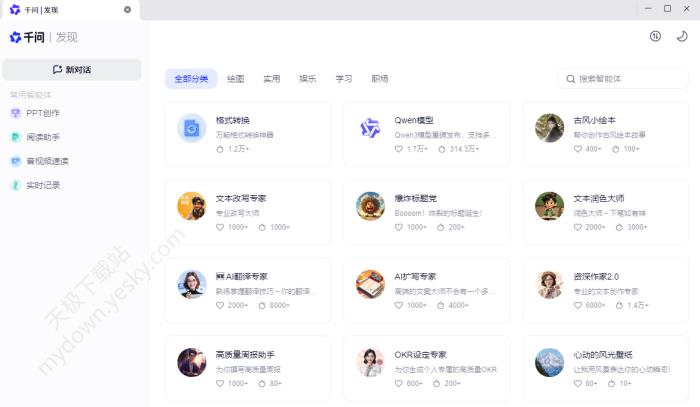The height and width of the screenshot is (407, 700).
Task: Click the 千问 logo in the sidebar header
Action: [28, 37]
